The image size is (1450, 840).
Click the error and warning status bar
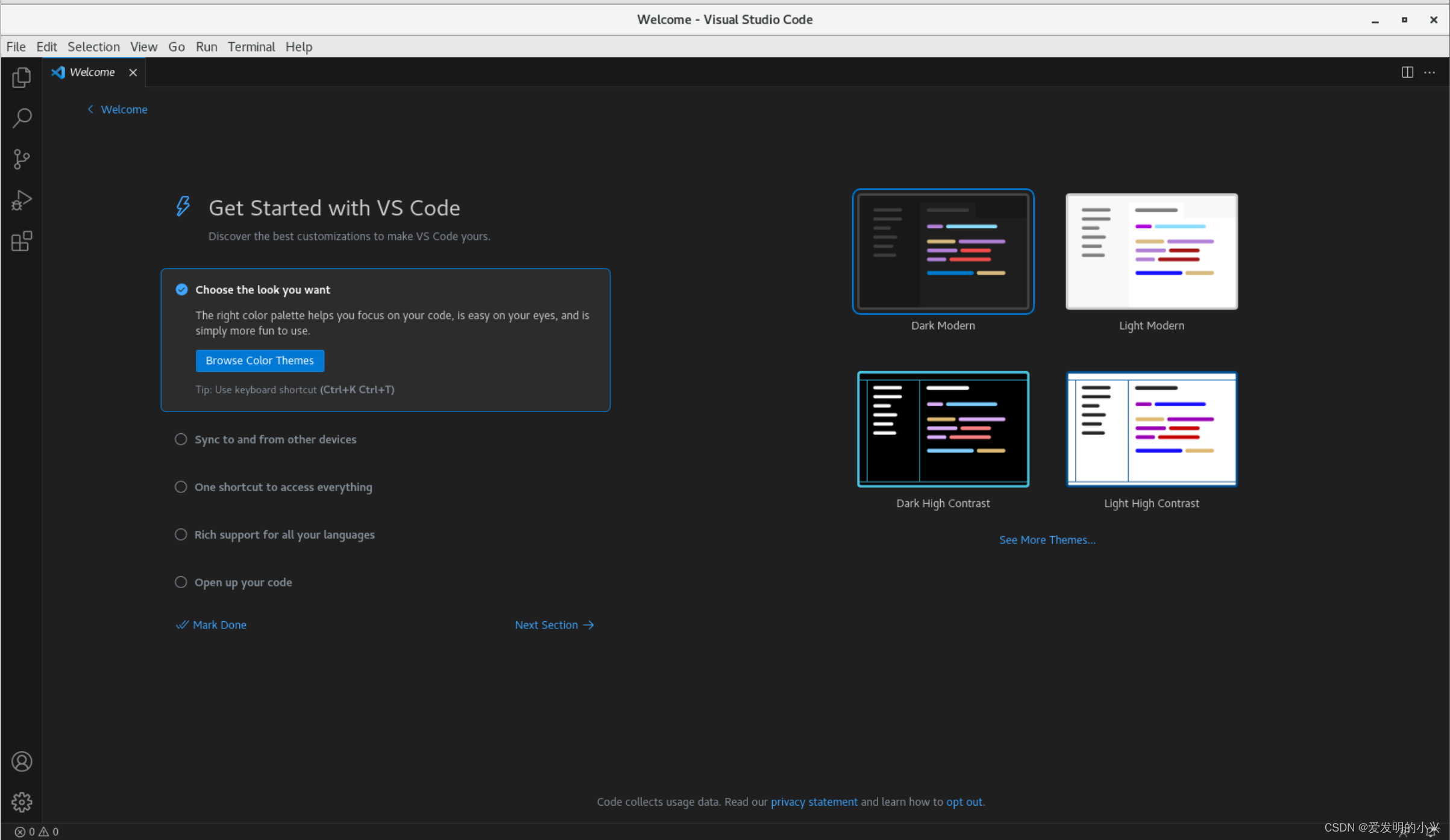35,831
